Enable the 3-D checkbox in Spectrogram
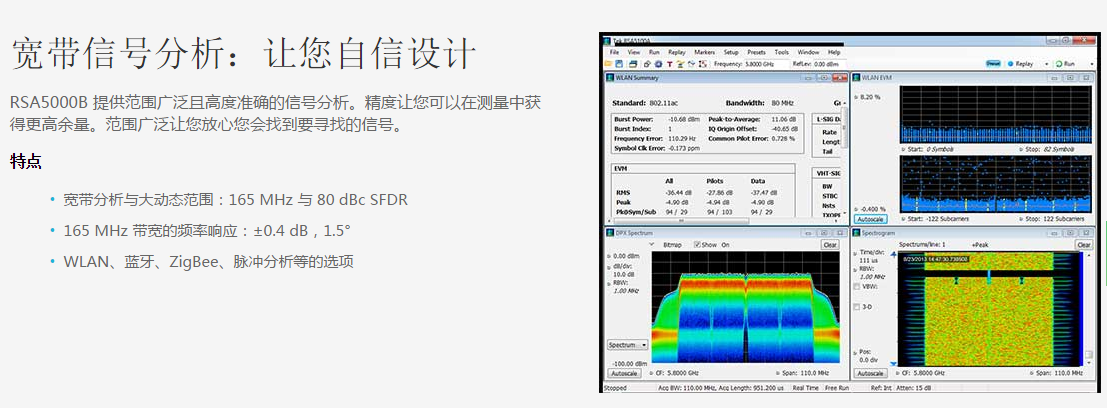The image size is (1107, 408). pyautogui.click(x=857, y=307)
